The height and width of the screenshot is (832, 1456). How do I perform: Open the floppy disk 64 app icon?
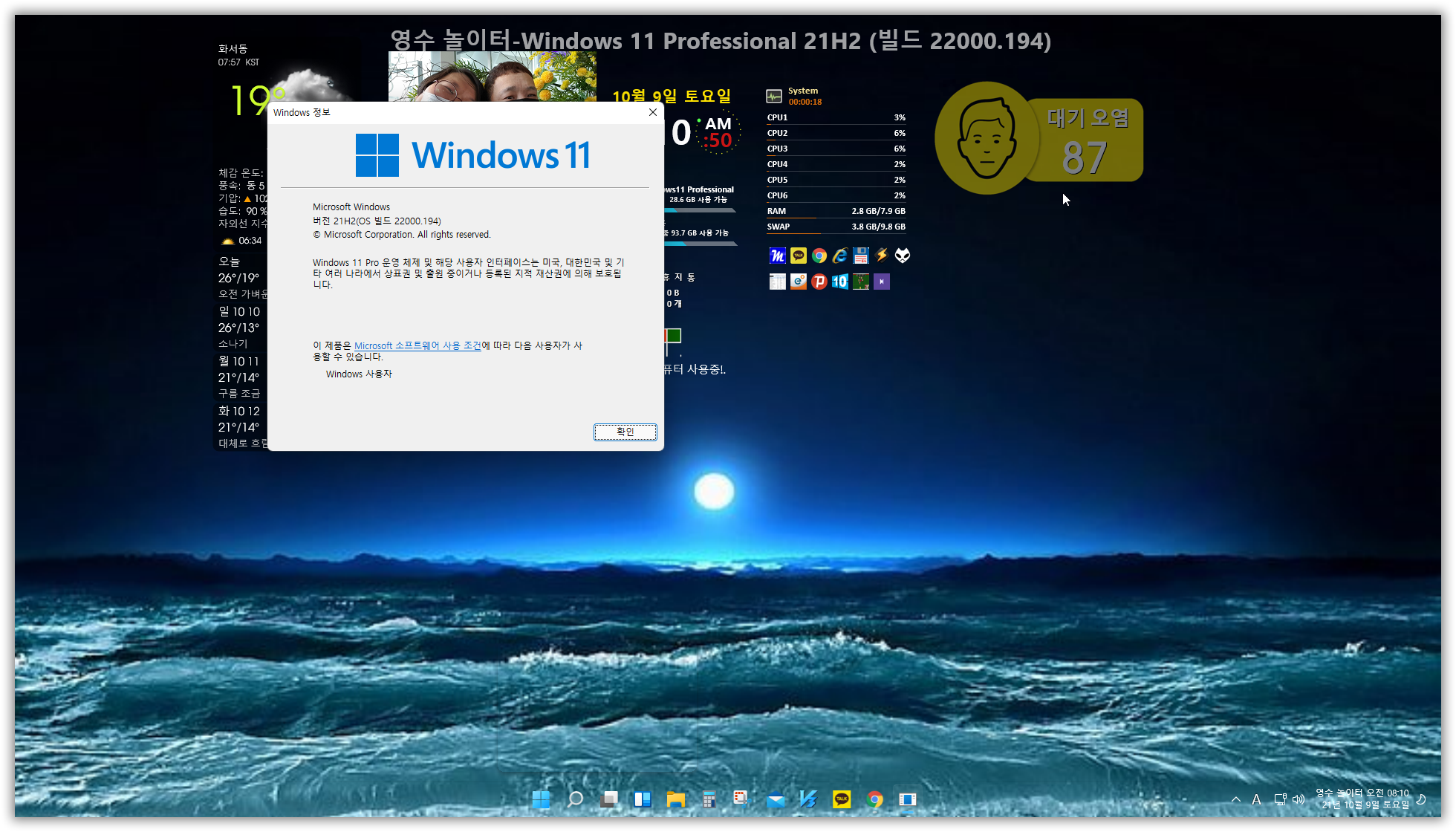861,256
